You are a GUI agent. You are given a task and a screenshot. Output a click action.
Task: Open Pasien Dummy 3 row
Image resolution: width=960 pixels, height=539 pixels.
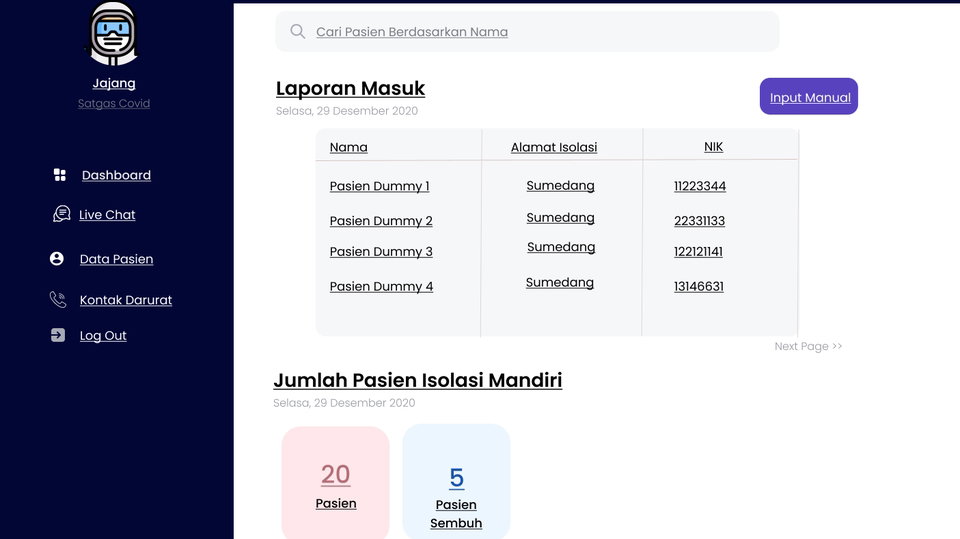(x=381, y=252)
